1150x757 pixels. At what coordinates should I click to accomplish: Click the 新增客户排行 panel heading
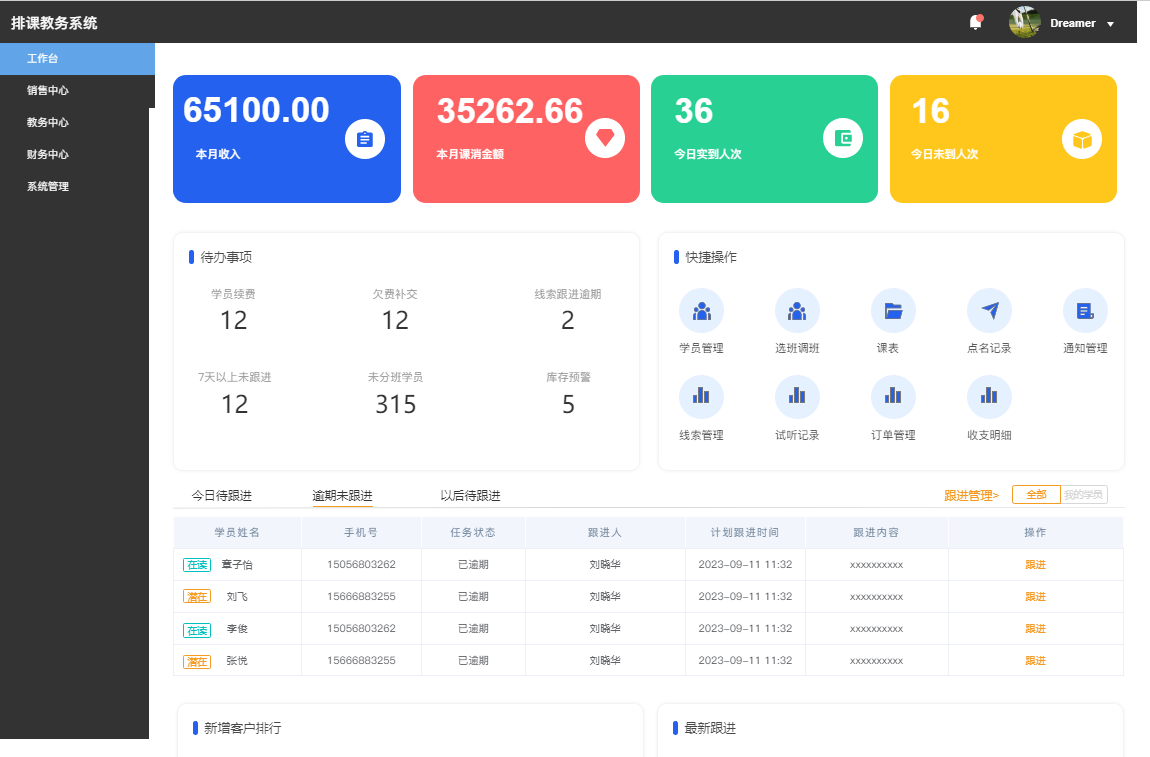[243, 728]
